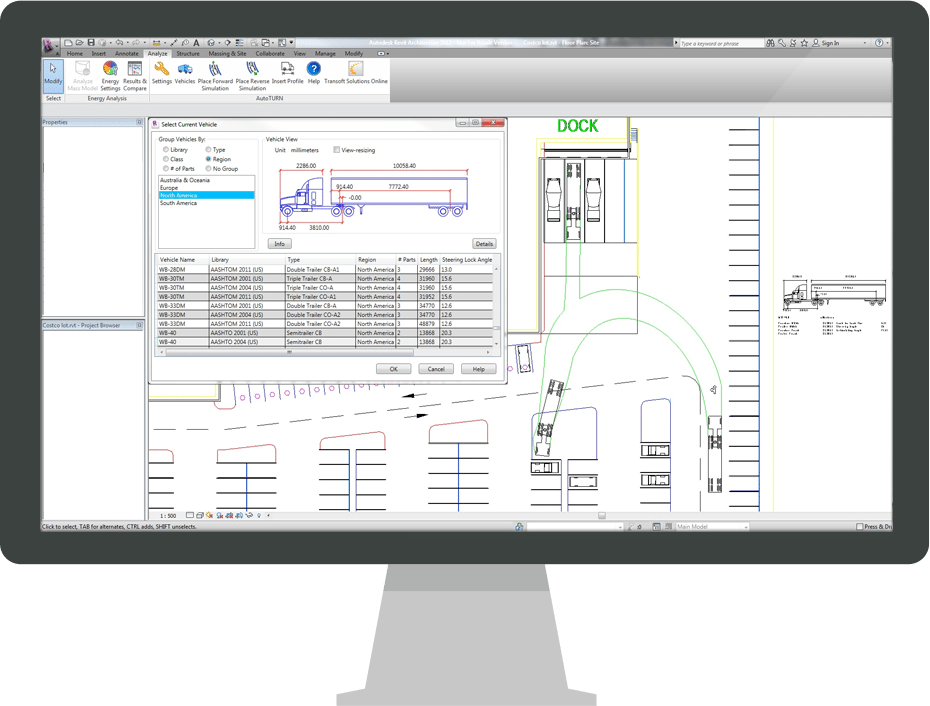930x706 pixels.
Task: Open AutoTURN Help icon in ribbon
Action: [x=314, y=73]
